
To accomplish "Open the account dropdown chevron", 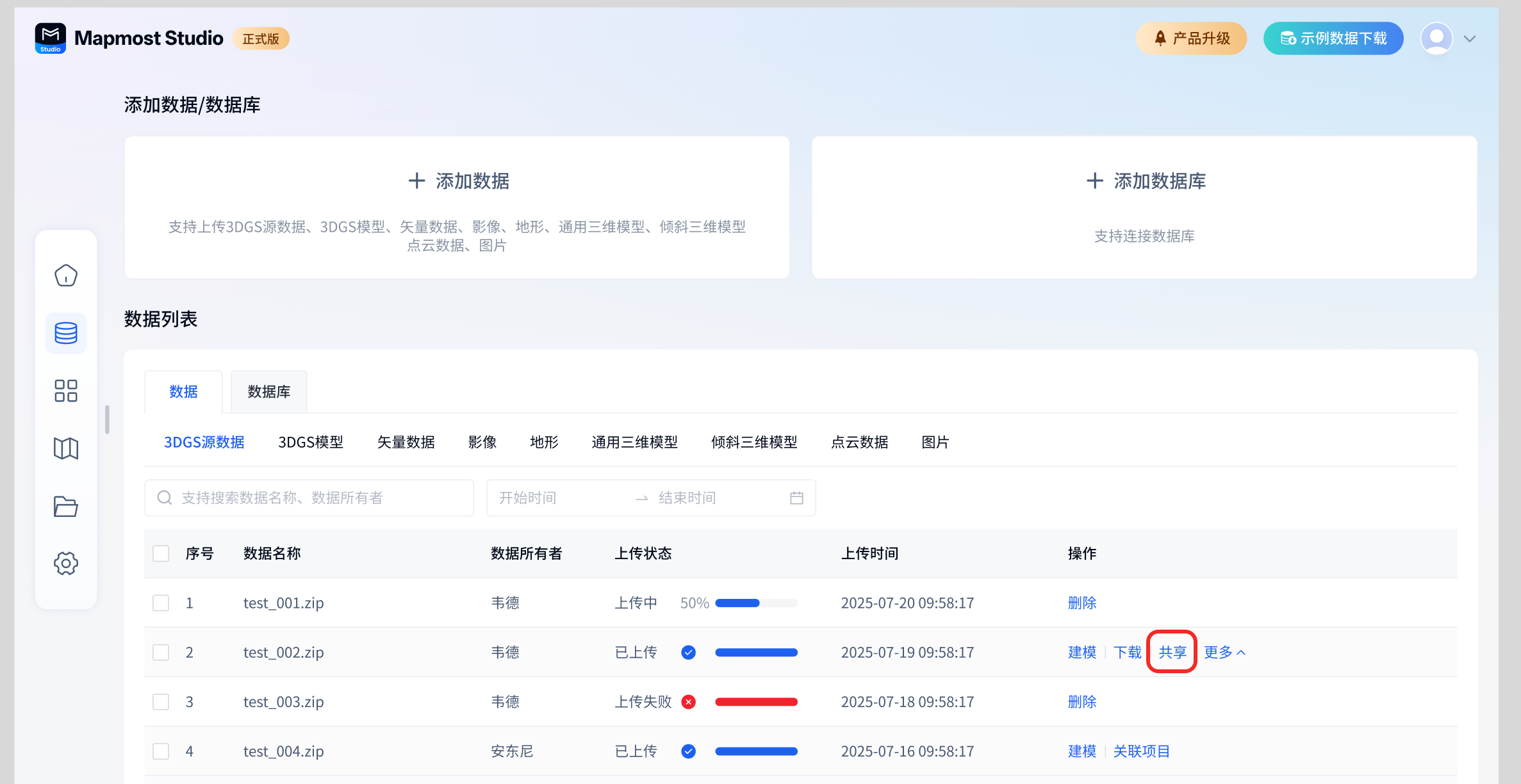I will pos(1470,38).
